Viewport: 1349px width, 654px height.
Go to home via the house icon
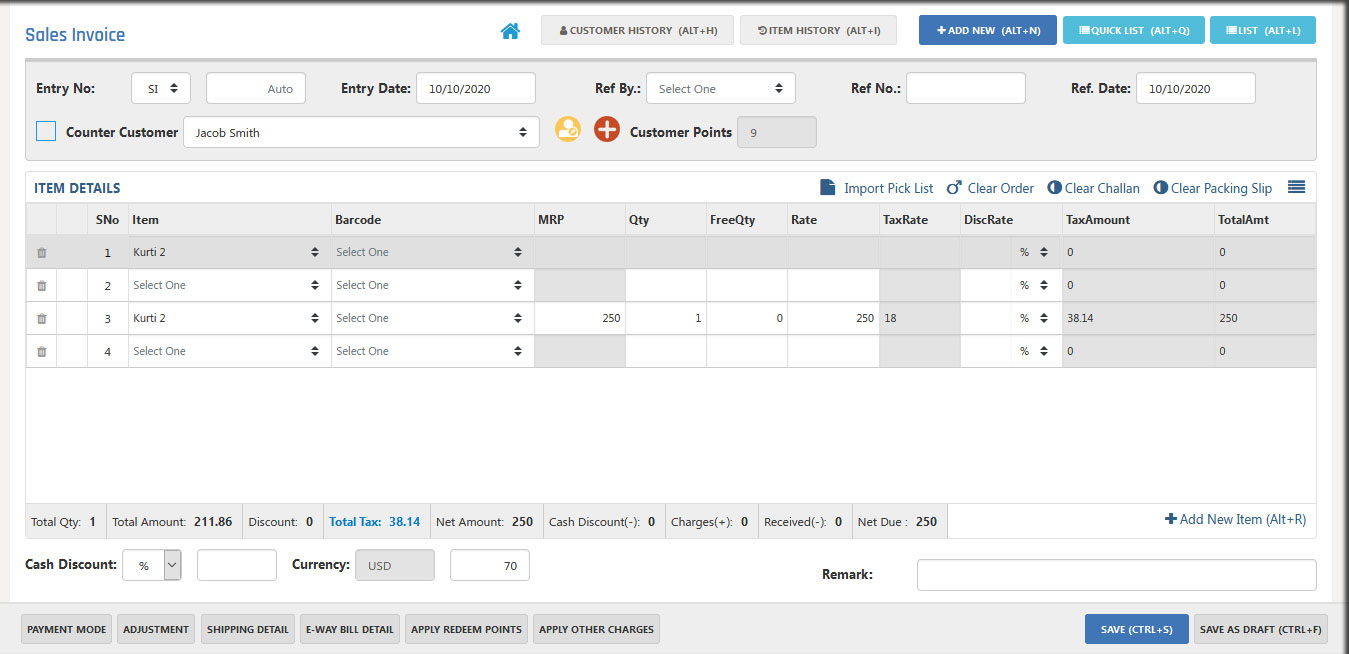pyautogui.click(x=510, y=31)
